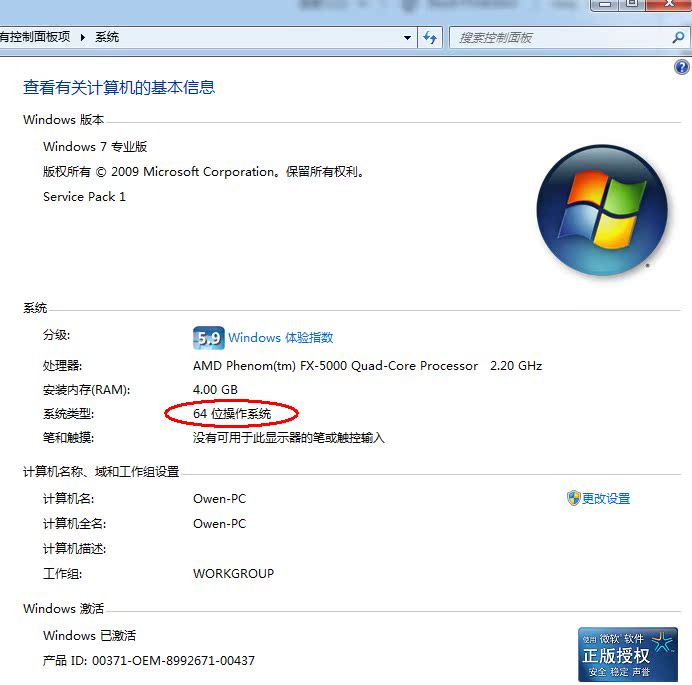This screenshot has width=692, height=685.
Task: Click the refresh button beside address bar
Action: (x=430, y=38)
